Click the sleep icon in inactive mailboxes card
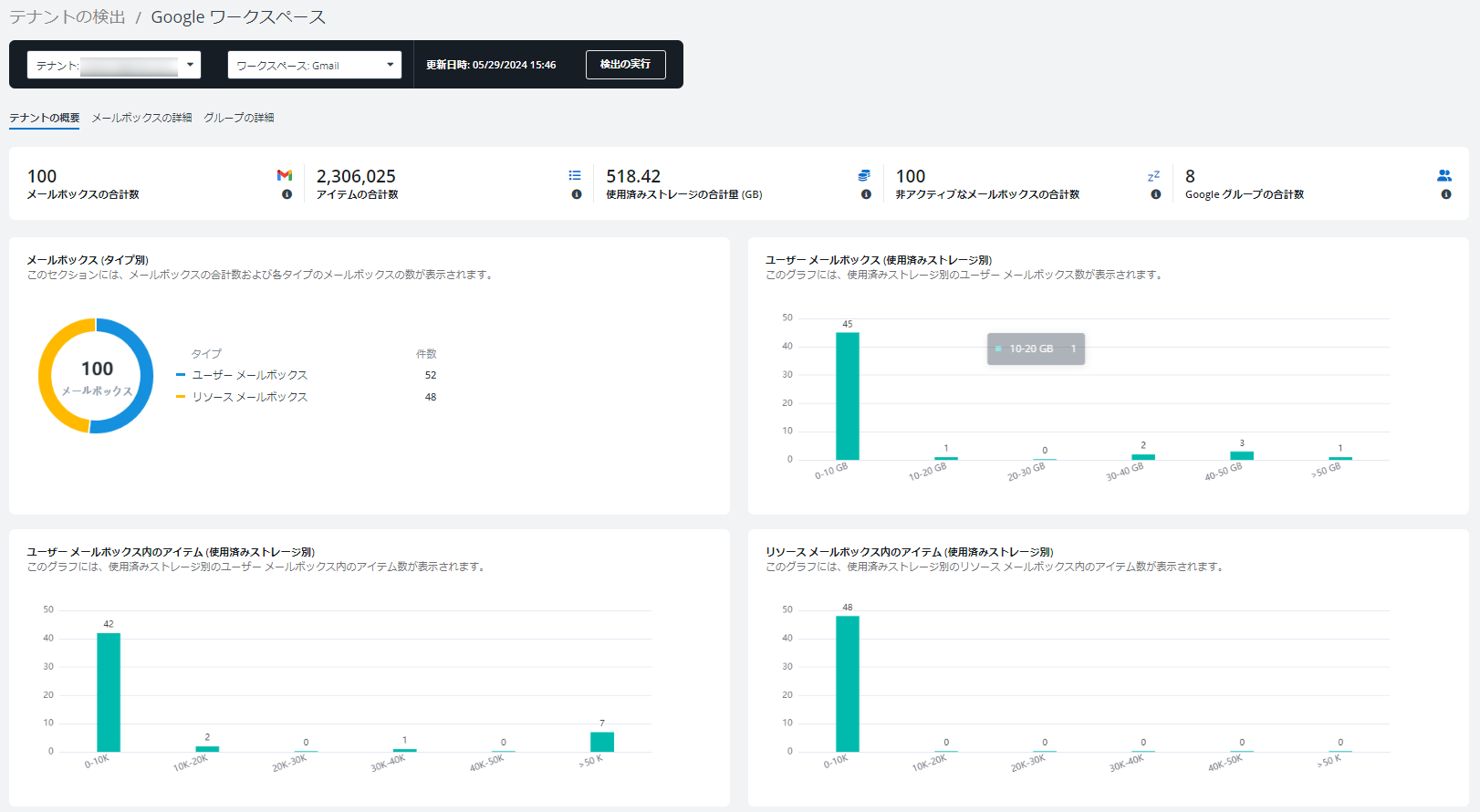 coord(1154,175)
